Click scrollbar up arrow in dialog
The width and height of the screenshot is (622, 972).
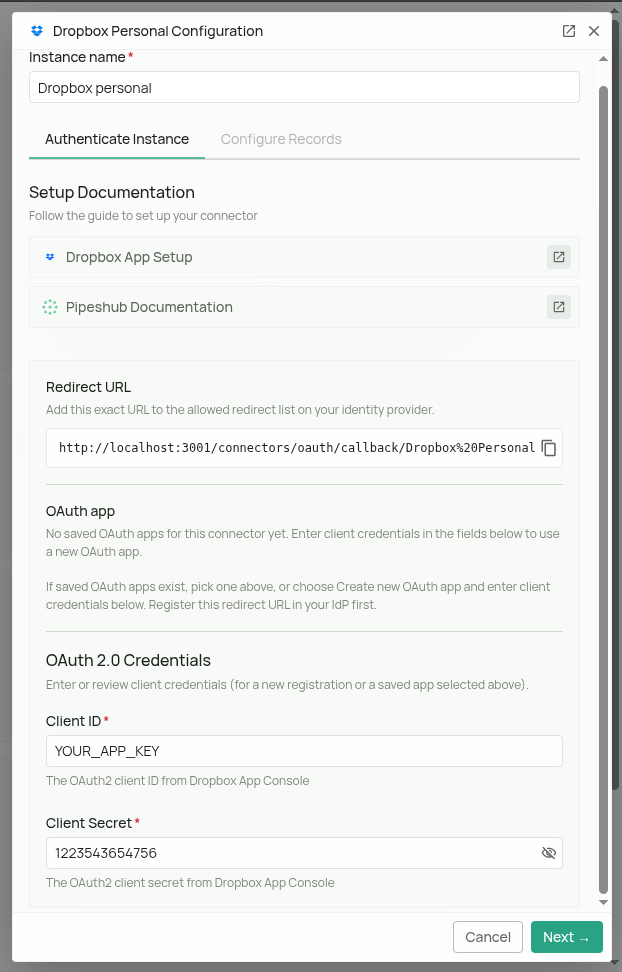[603, 59]
